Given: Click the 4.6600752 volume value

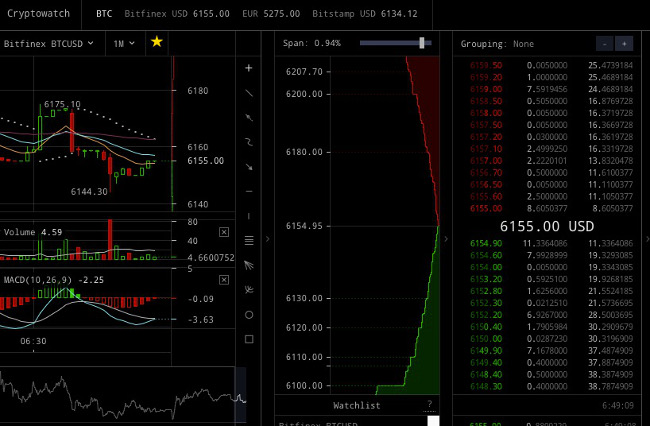Looking at the screenshot, I should click(x=211, y=258).
